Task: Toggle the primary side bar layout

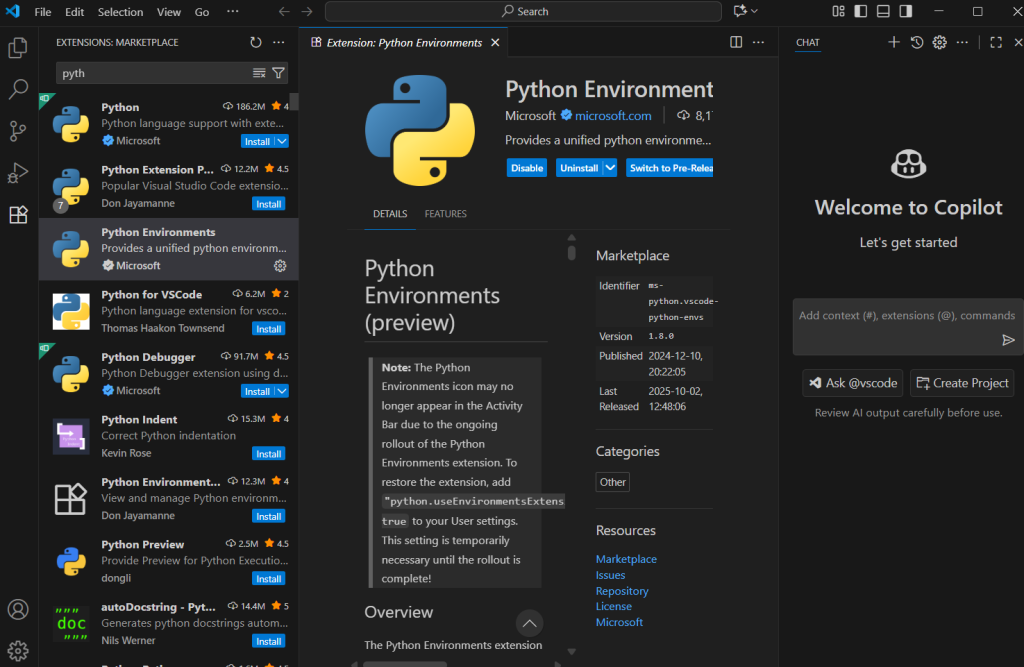Action: (x=860, y=11)
